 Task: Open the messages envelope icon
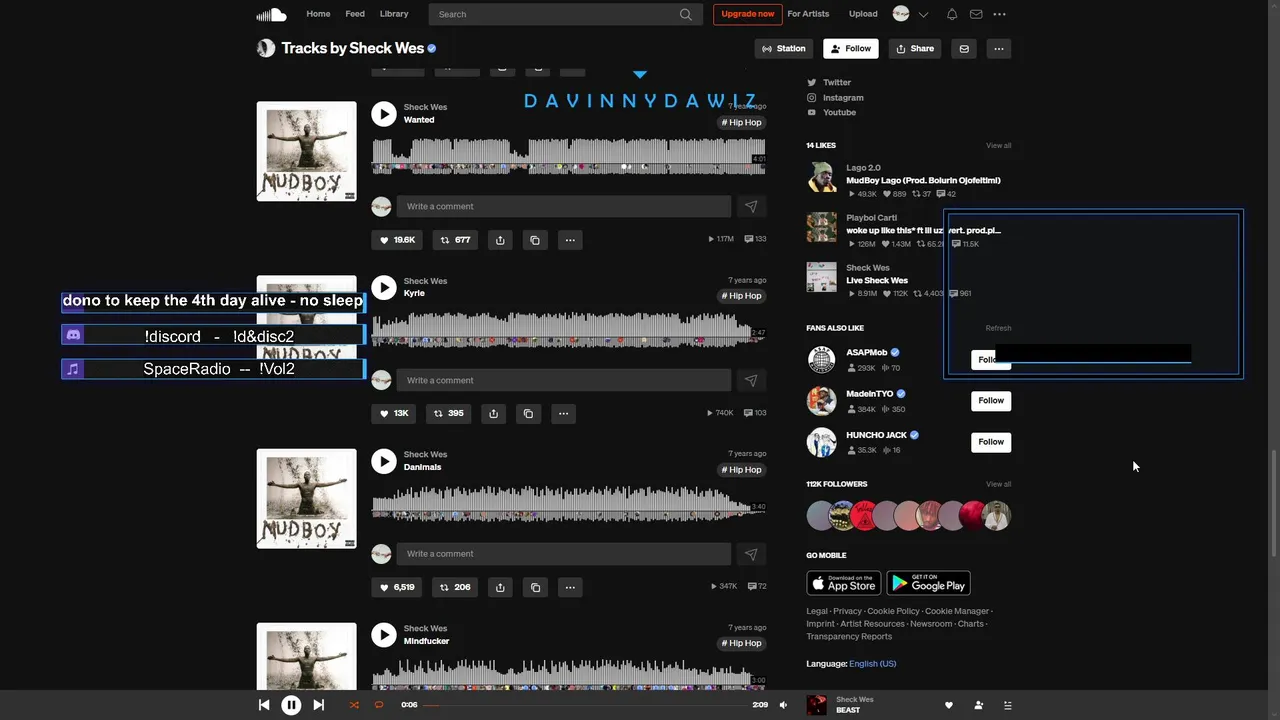click(976, 14)
